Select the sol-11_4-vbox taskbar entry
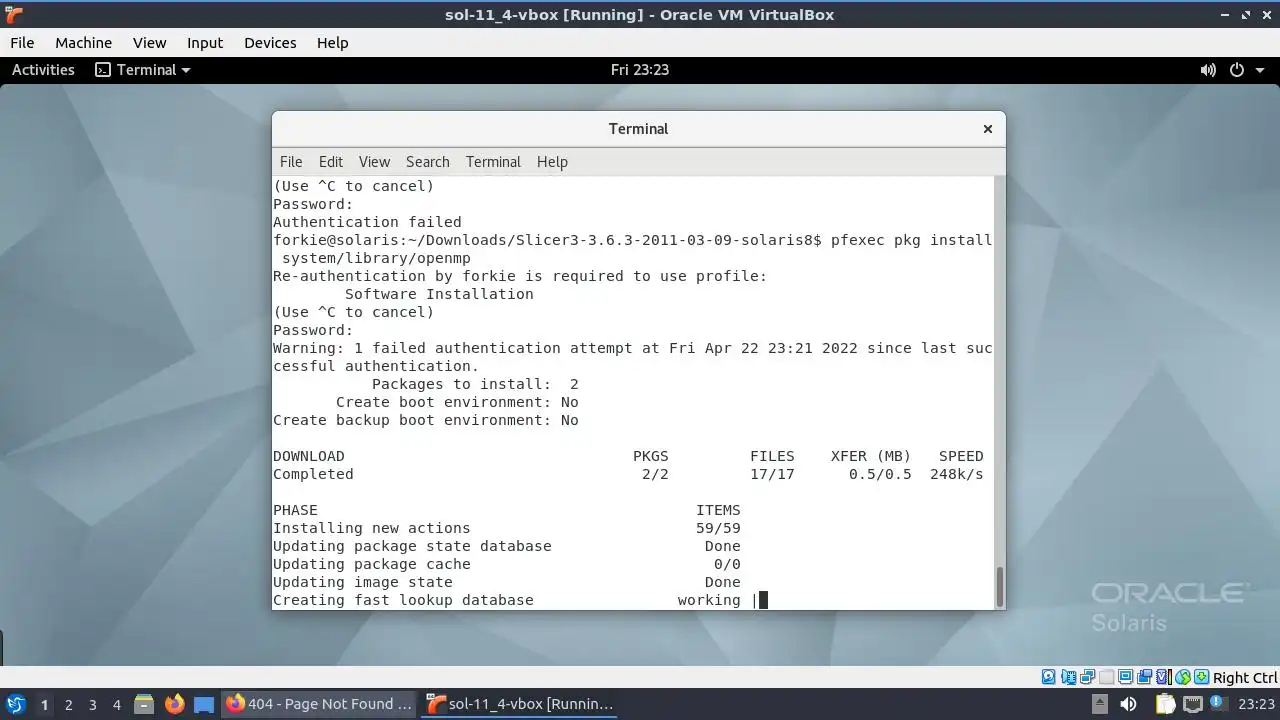The width and height of the screenshot is (1280, 720). (520, 704)
